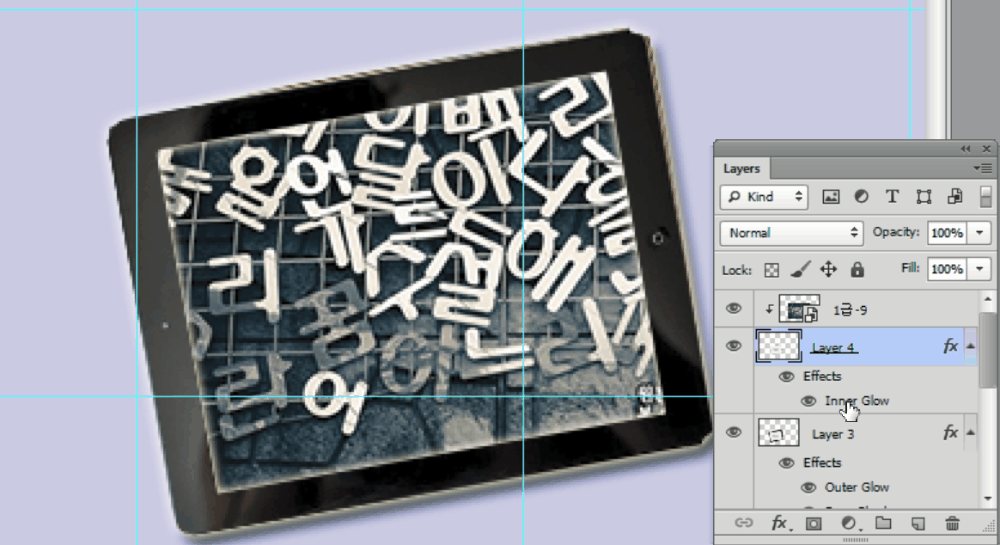Image resolution: width=1000 pixels, height=545 pixels.
Task: Create new fill or adjustment layer
Action: 850,523
